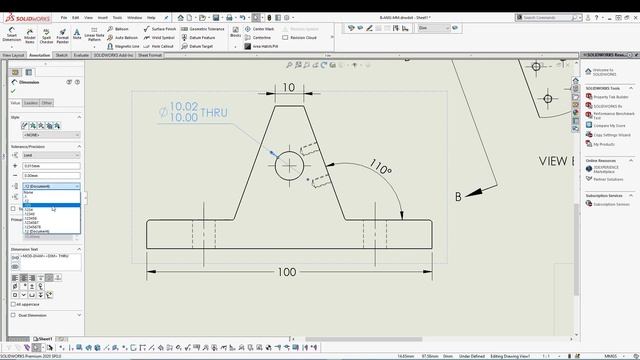640x360 pixels.
Task: Switch to the Sketch tab
Action: point(62,55)
